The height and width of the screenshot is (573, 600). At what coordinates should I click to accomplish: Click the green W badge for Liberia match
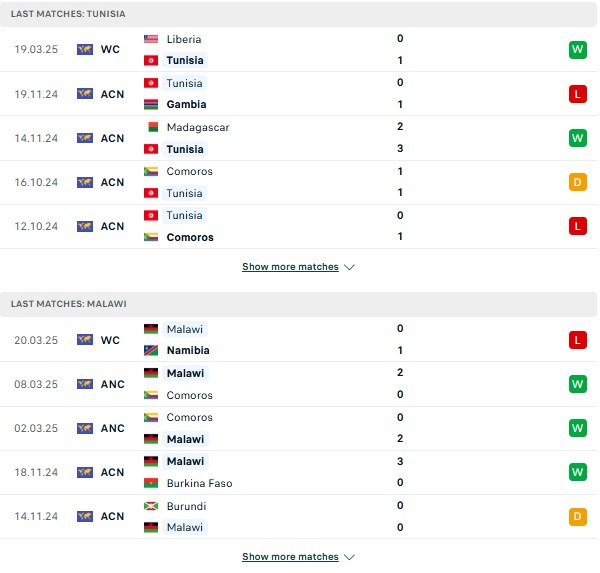point(577,50)
